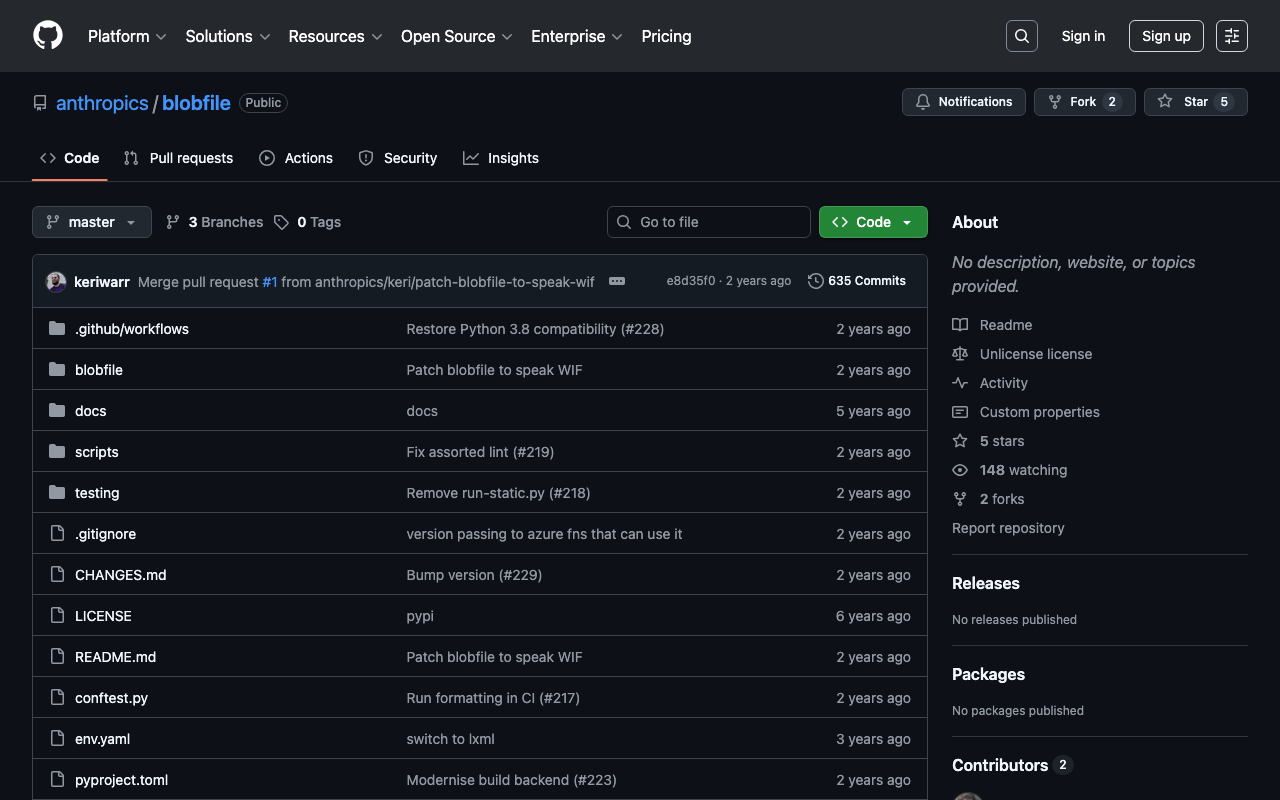The image size is (1280, 800).
Task: Expand the Platform navigation menu
Action: 127,36
